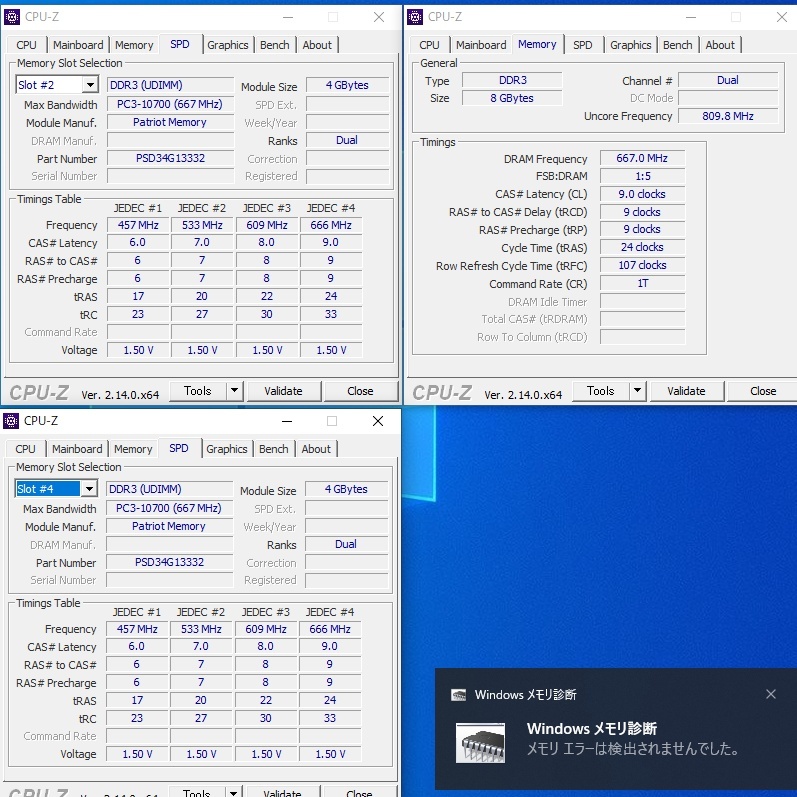Image resolution: width=797 pixels, height=797 pixels.
Task: Dismiss the Windows memory diagnostic notification
Action: point(771,694)
